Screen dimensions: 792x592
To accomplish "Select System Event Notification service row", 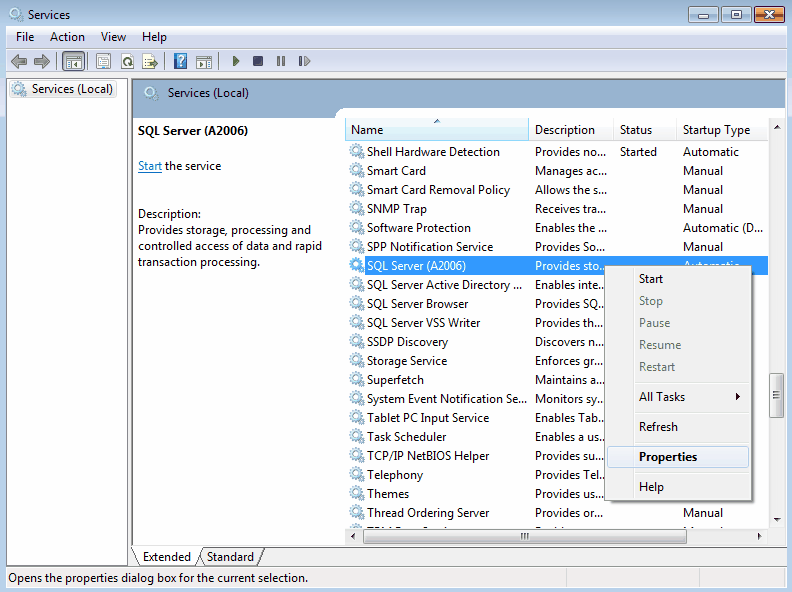I will tap(476, 399).
